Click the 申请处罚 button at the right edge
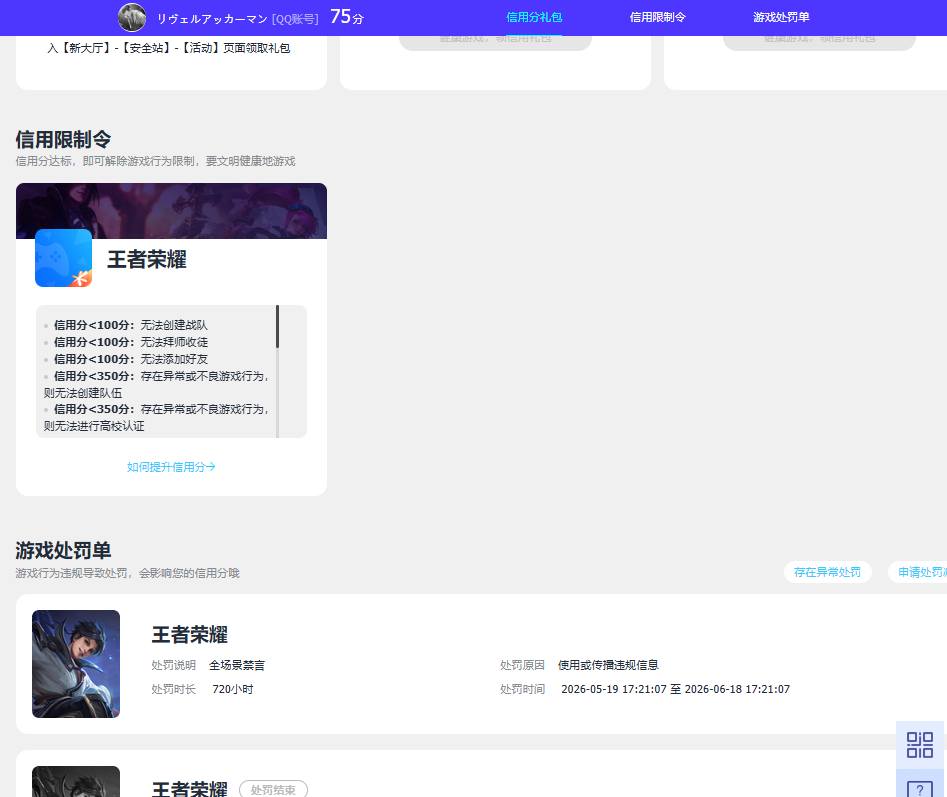The width and height of the screenshot is (947, 797). (919, 572)
